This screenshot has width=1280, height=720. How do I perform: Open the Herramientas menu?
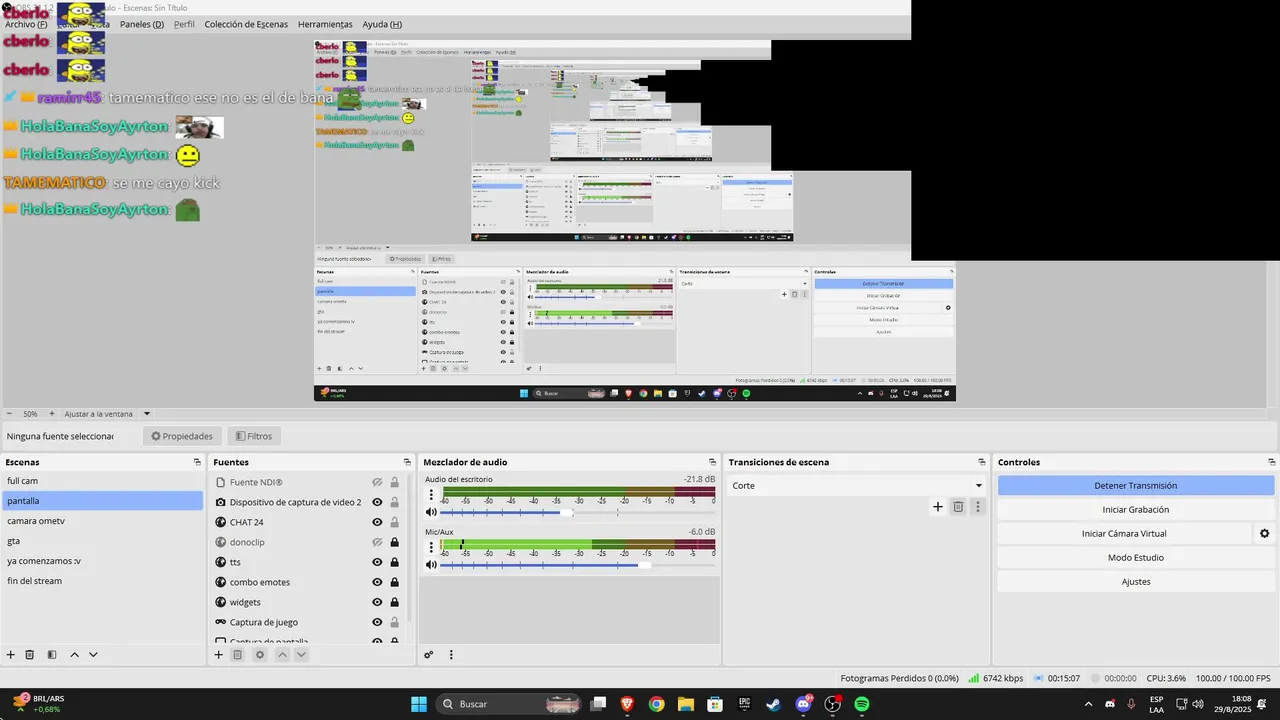pyautogui.click(x=325, y=24)
